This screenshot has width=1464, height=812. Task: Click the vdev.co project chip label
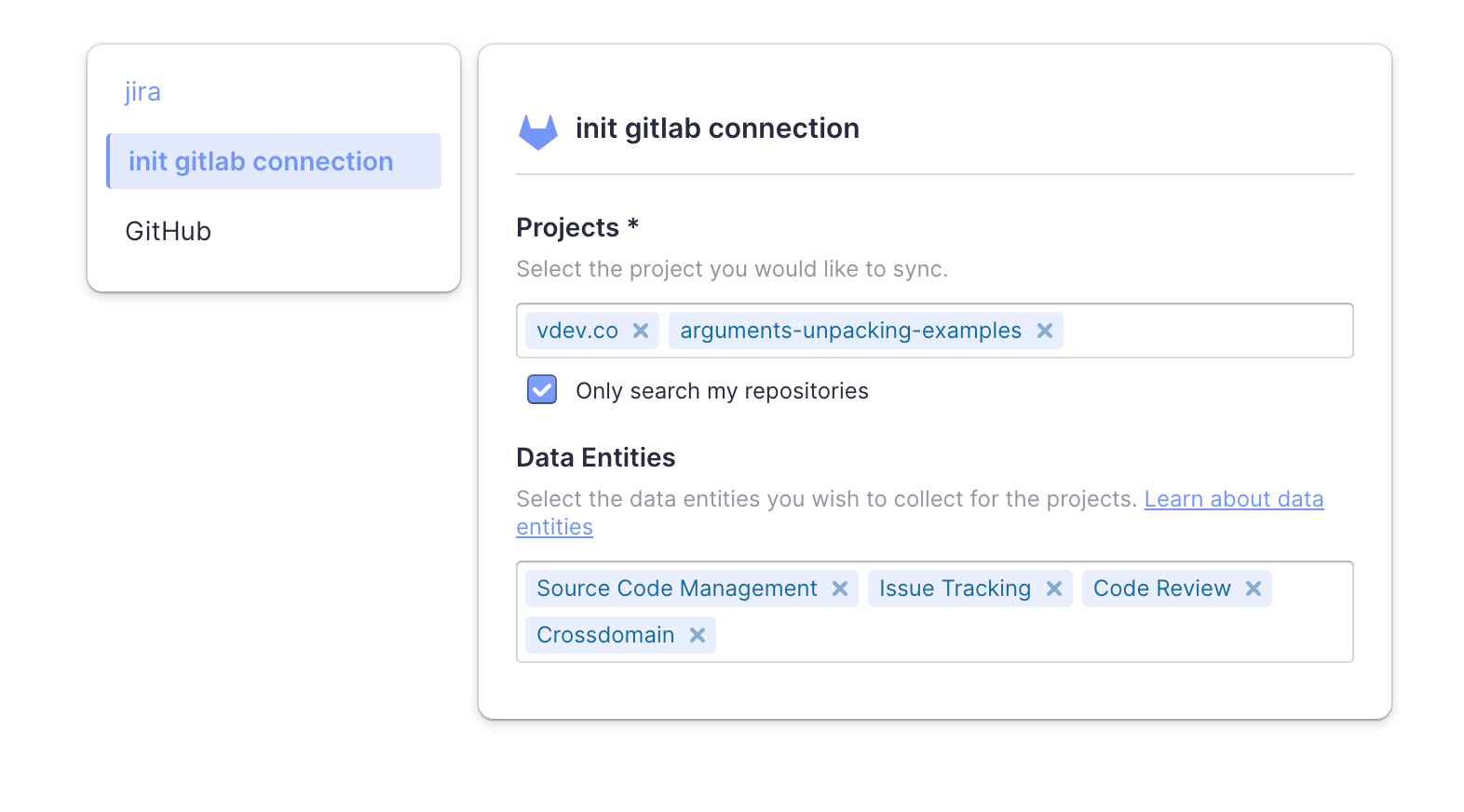pos(577,331)
